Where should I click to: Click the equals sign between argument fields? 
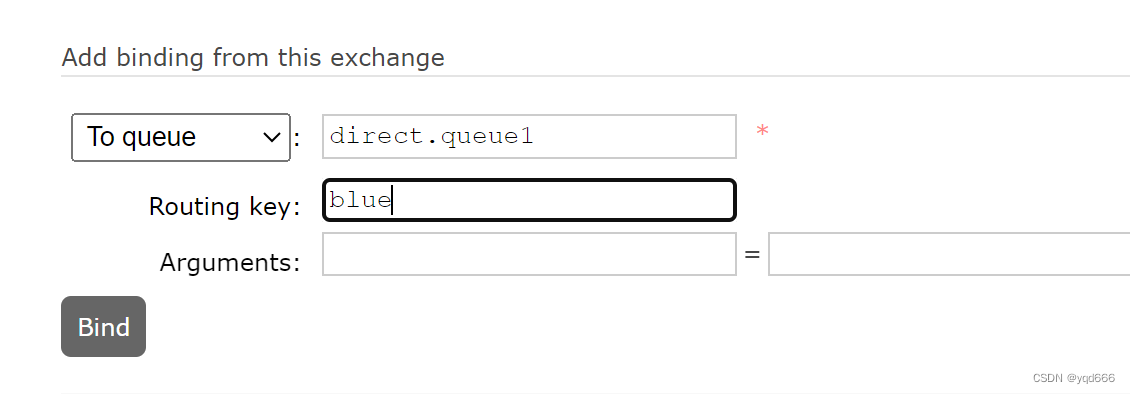(x=752, y=254)
